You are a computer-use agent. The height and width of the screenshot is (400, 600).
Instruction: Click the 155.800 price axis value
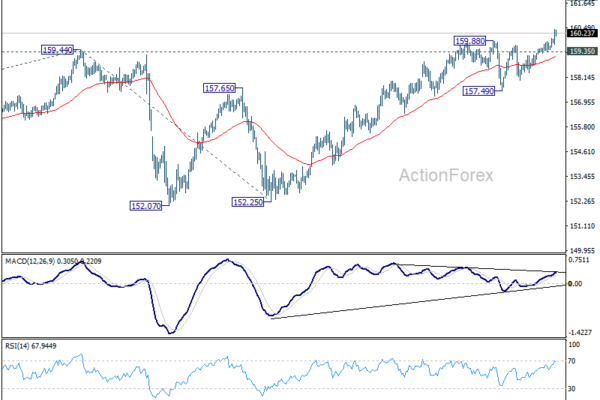click(x=582, y=127)
